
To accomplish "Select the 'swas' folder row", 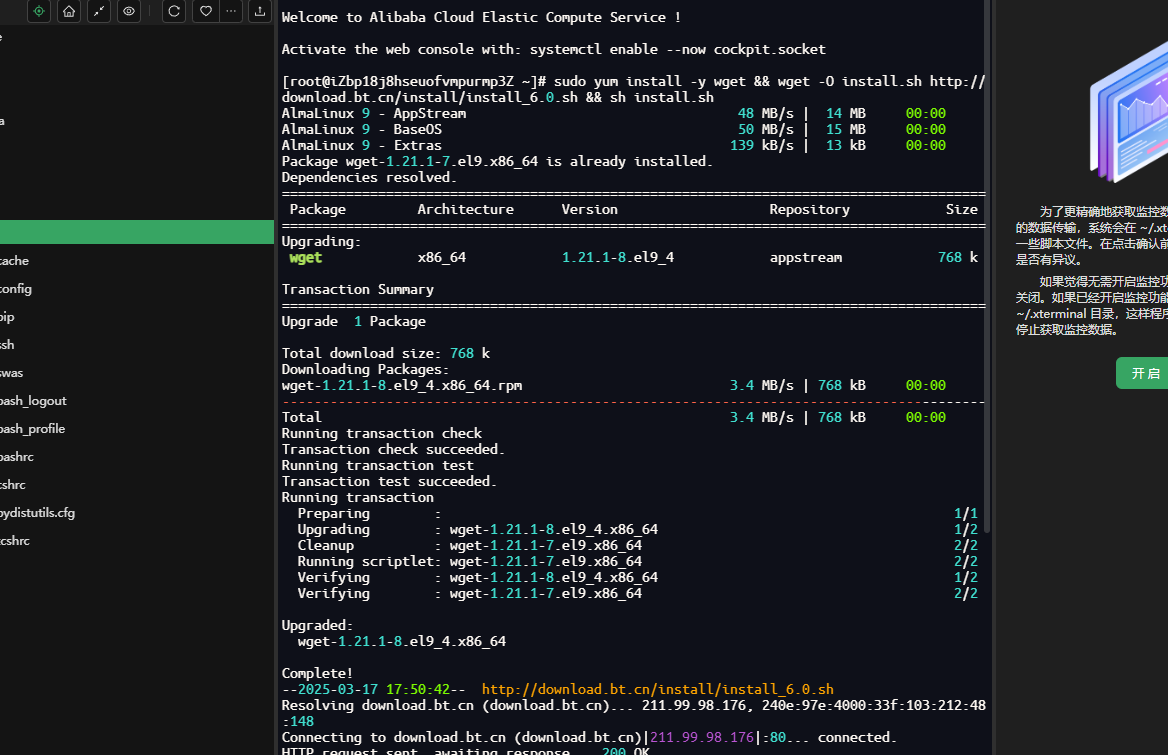I will tap(137, 373).
